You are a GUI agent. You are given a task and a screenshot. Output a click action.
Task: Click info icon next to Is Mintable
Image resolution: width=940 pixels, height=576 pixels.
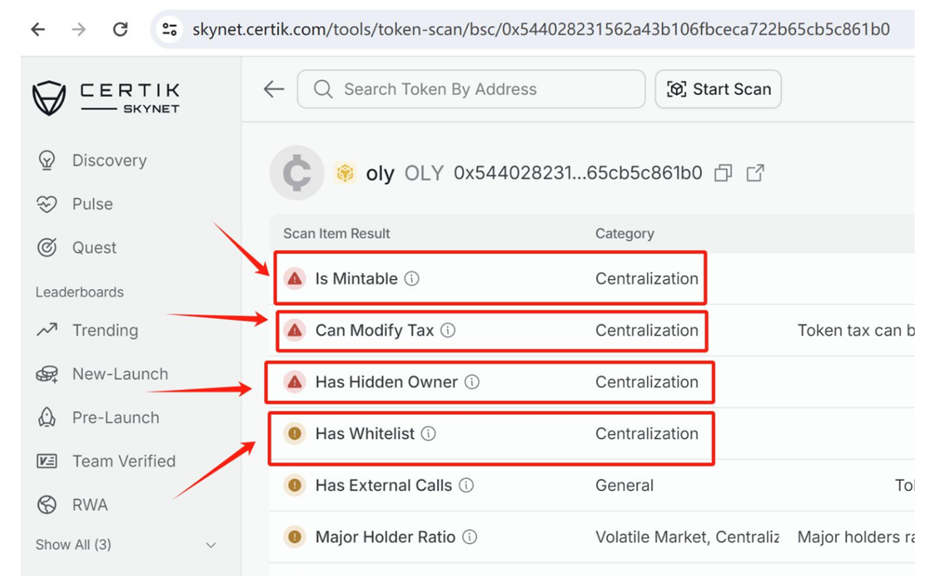[412, 279]
